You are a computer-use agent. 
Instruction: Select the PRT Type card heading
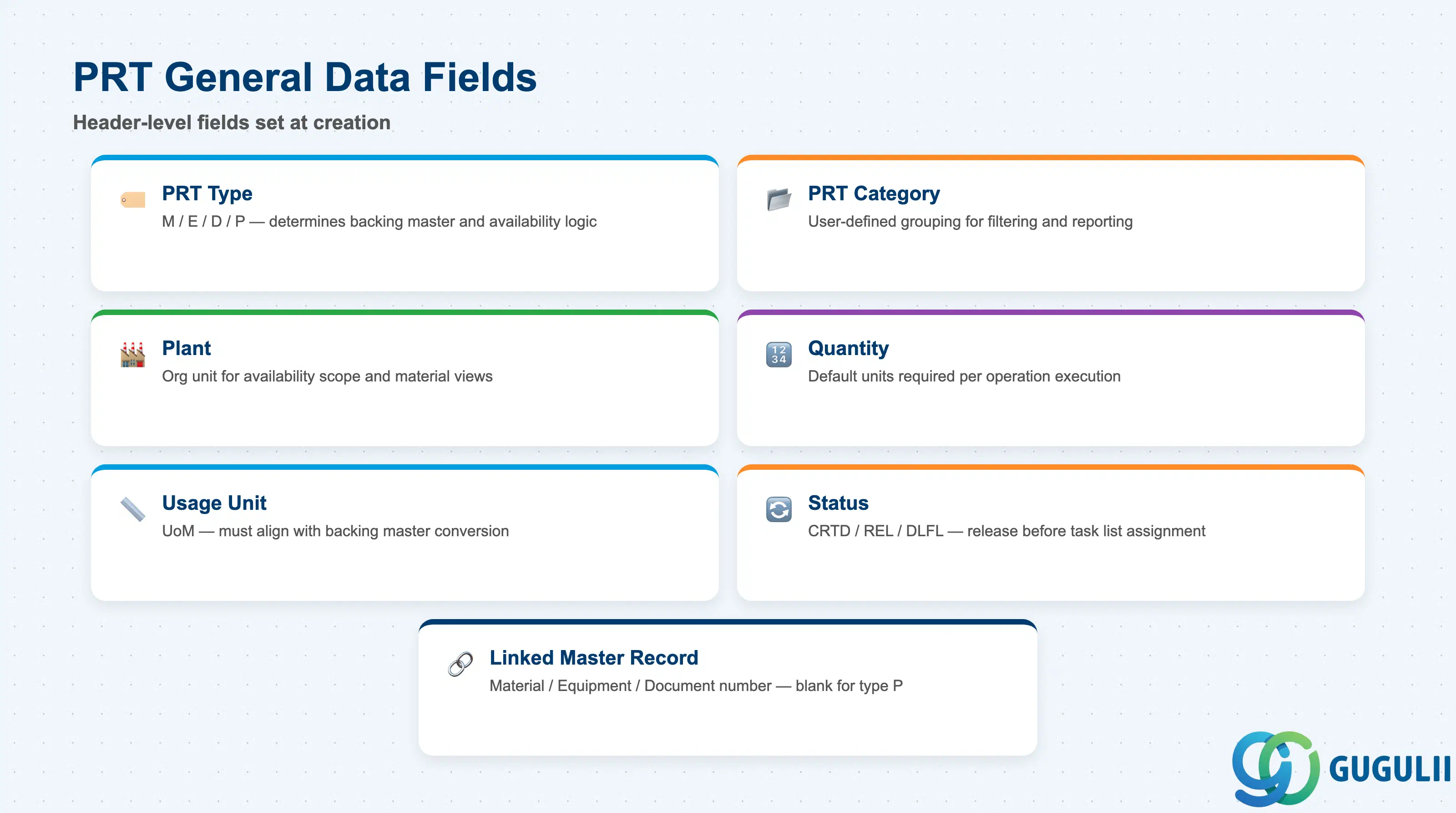pyautogui.click(x=207, y=193)
